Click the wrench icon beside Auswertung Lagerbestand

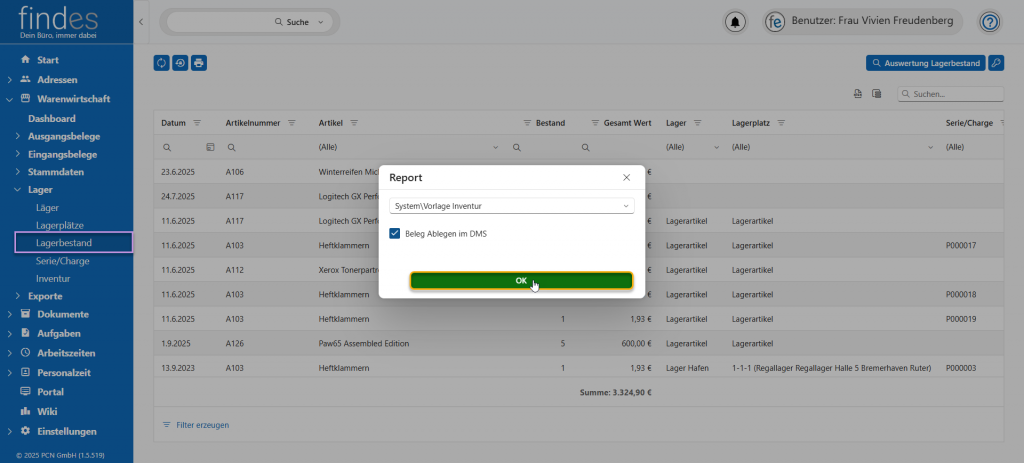pos(995,63)
